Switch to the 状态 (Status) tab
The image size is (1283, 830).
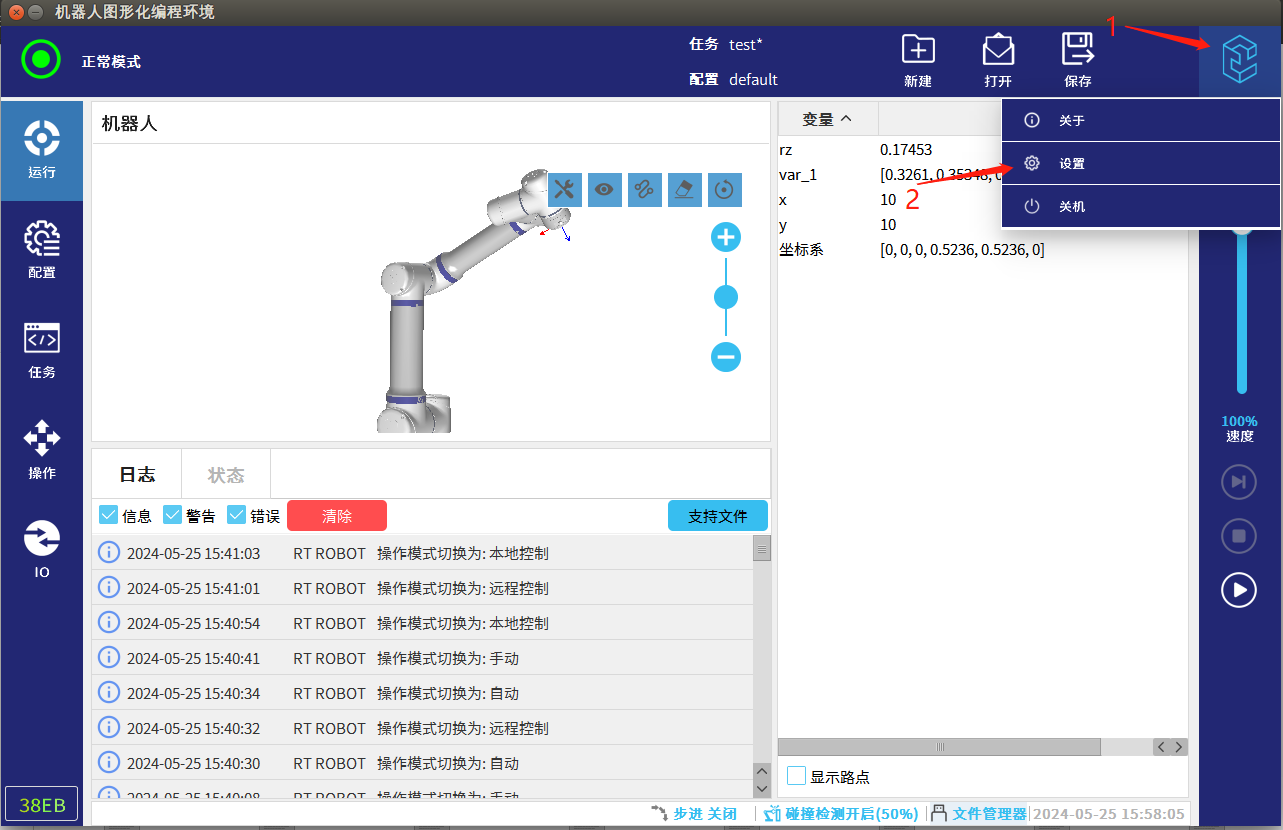point(226,475)
